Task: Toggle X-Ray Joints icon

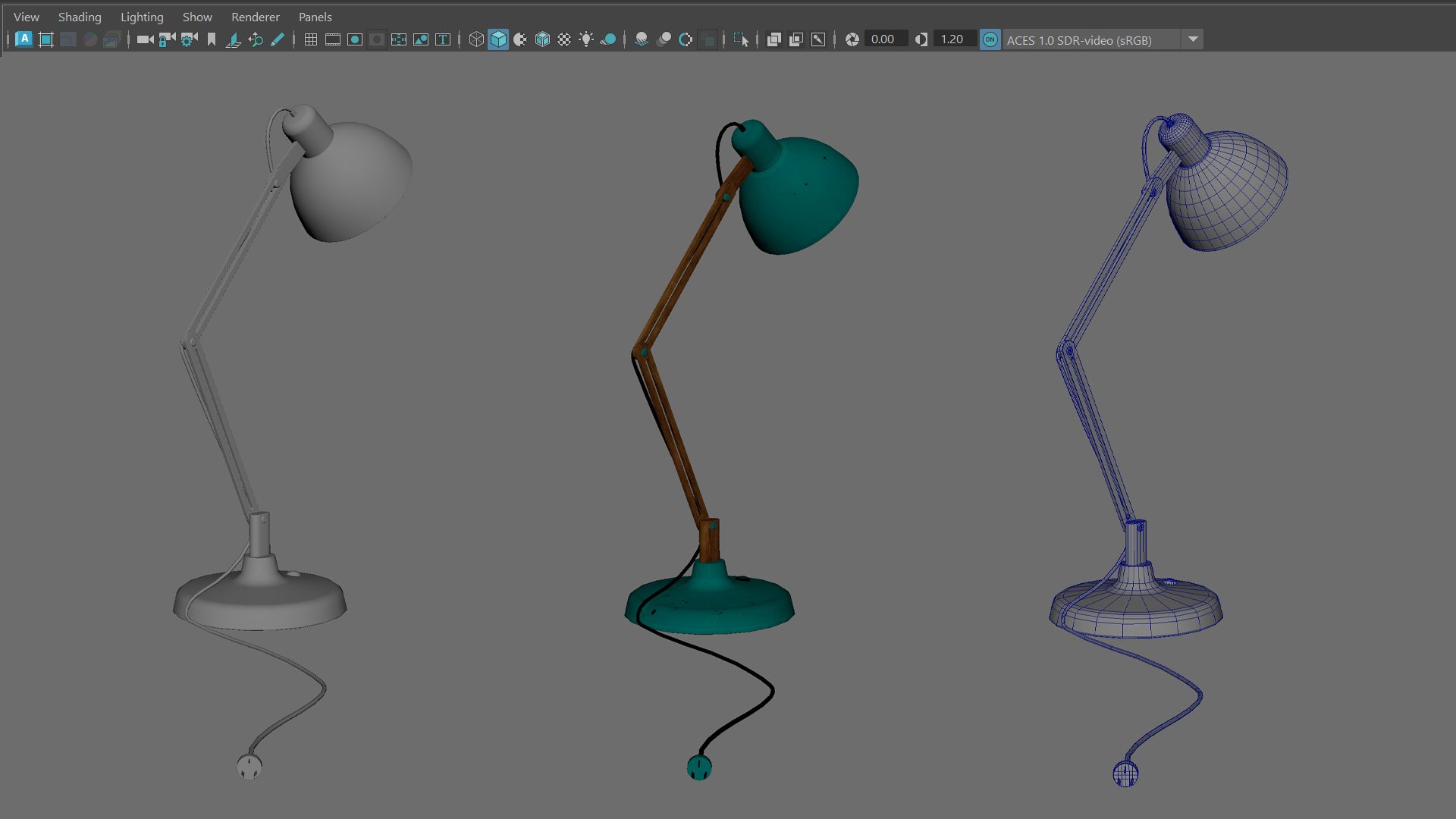Action: [818, 39]
